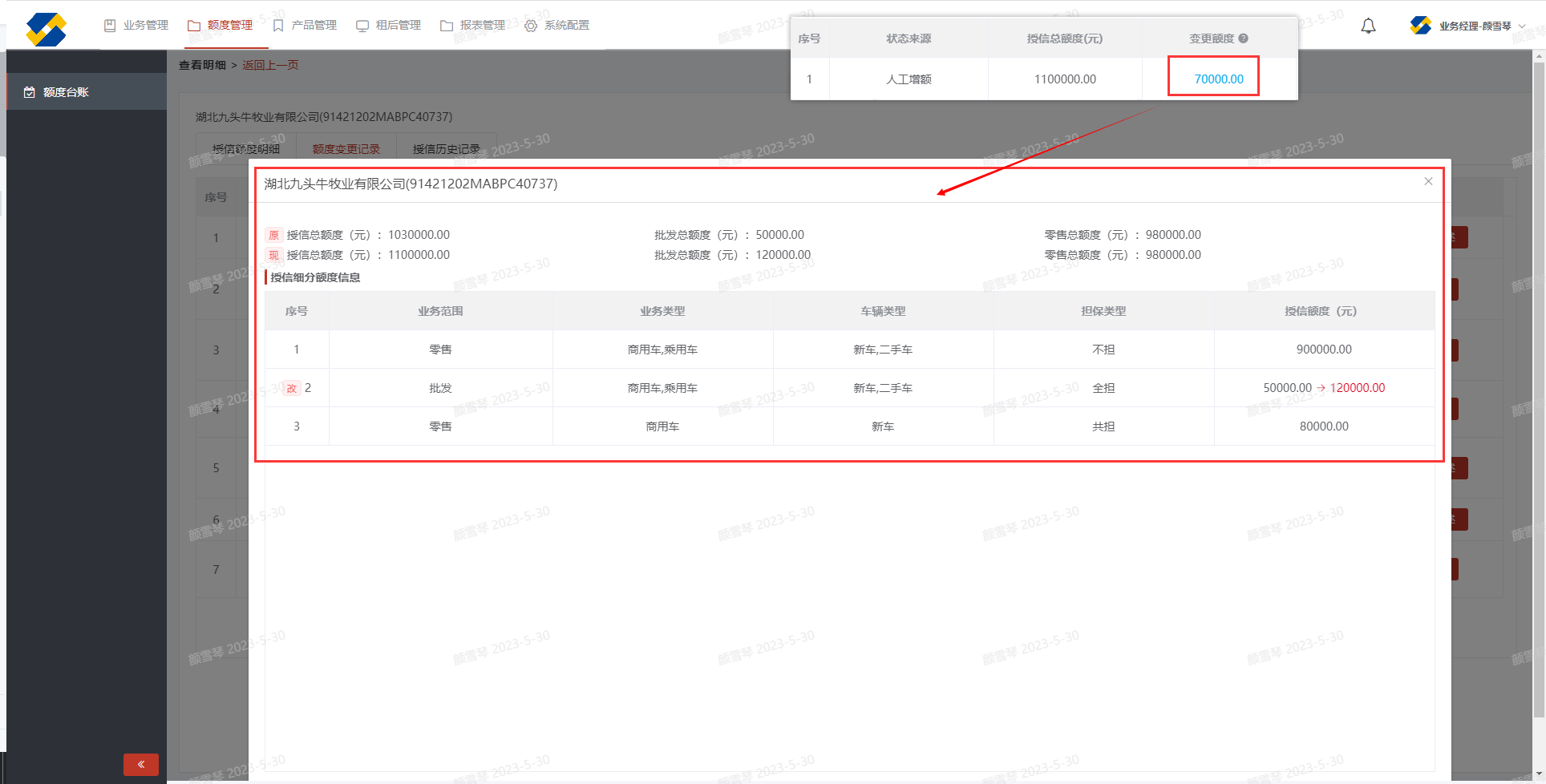Click the company logo in header
Image resolution: width=1546 pixels, height=784 pixels.
tap(46, 30)
